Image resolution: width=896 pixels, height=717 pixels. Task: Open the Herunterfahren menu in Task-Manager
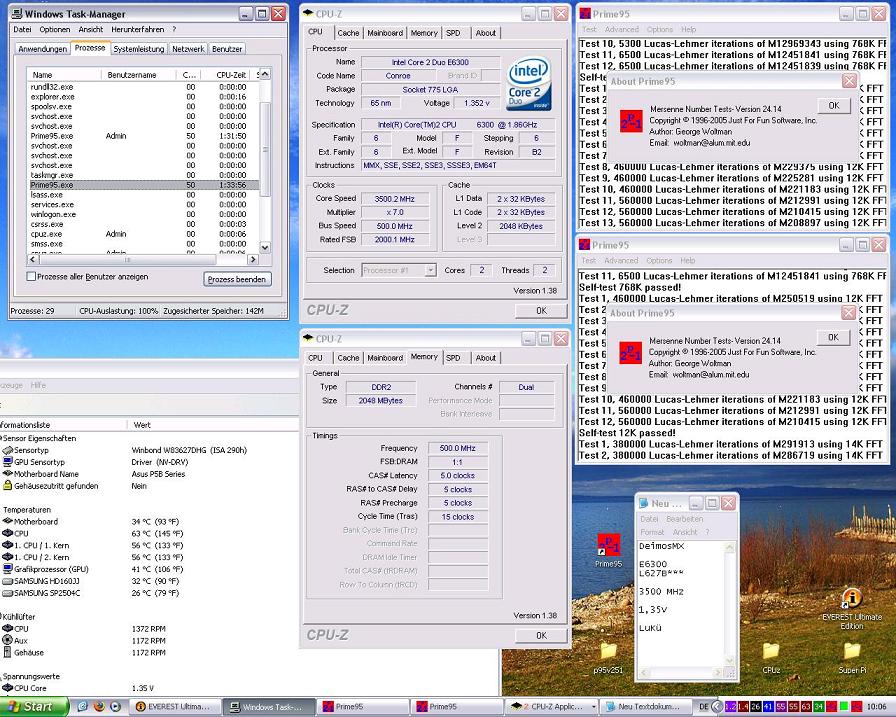pyautogui.click(x=137, y=29)
